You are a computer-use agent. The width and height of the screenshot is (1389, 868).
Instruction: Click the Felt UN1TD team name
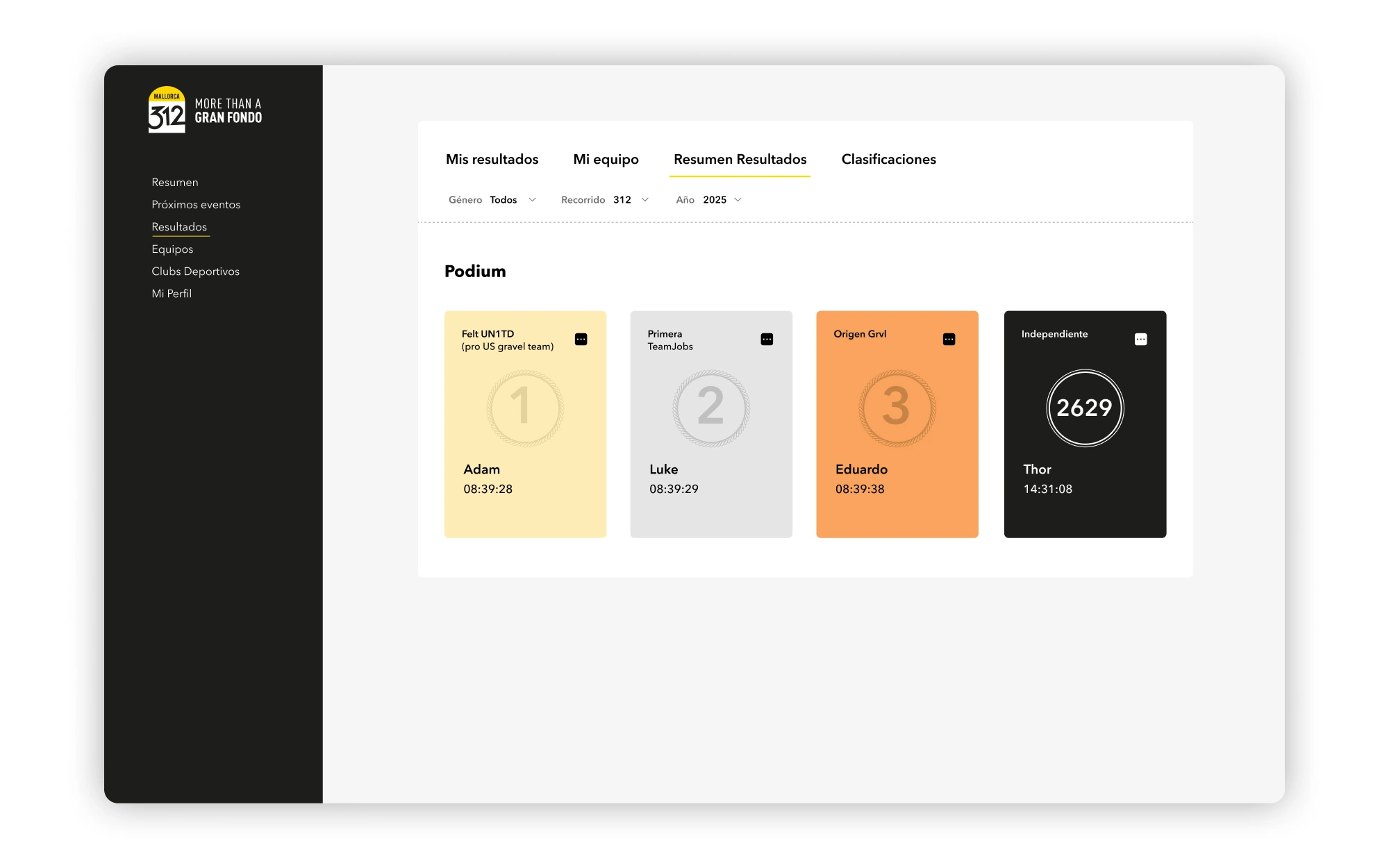click(x=508, y=340)
